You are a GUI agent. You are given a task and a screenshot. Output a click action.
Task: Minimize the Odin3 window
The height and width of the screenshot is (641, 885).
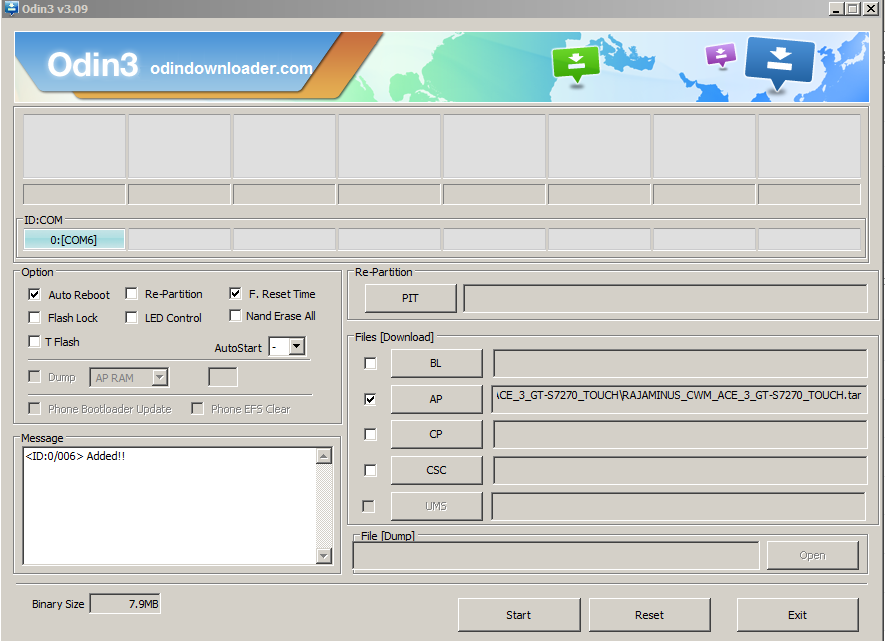[836, 8]
